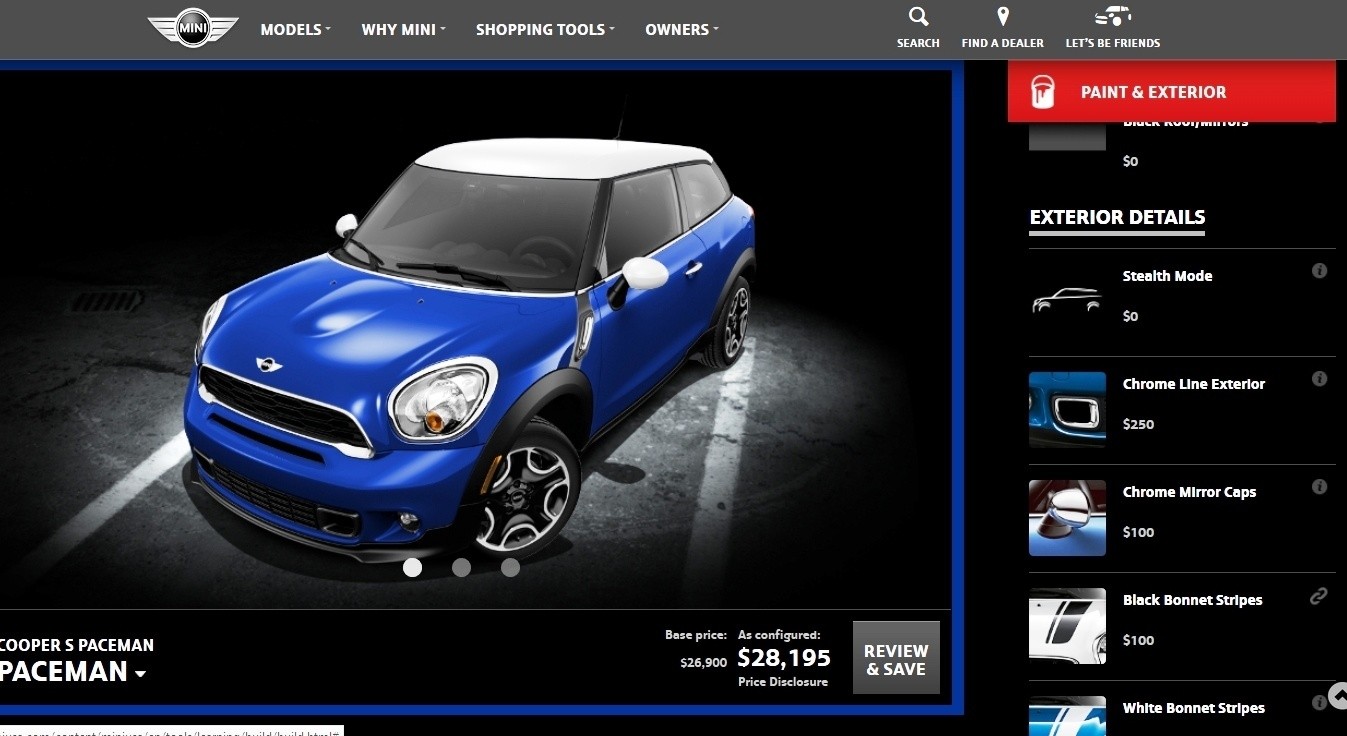Image resolution: width=1347 pixels, height=736 pixels.
Task: Click the White Bonnet Stripes label
Action: pos(1193,708)
